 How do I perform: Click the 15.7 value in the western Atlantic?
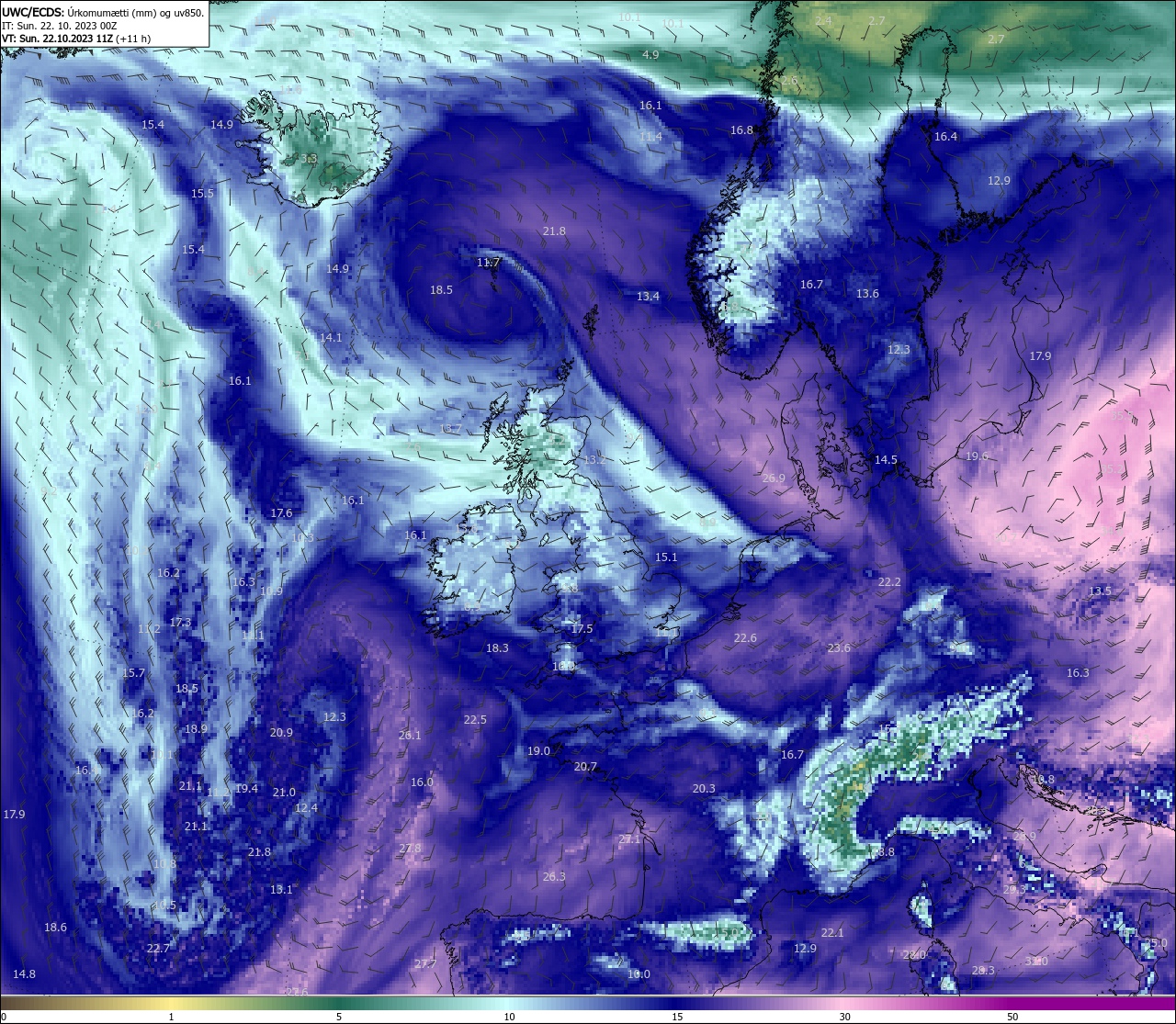[133, 673]
